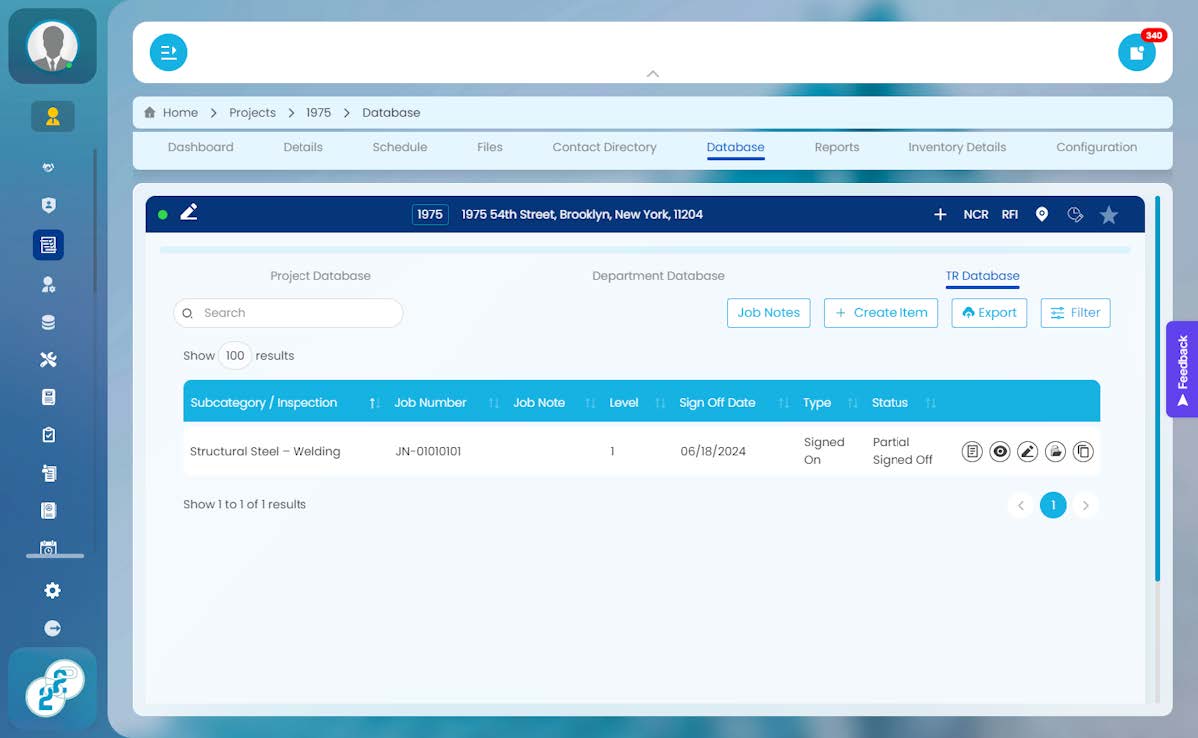The image size is (1198, 738).
Task: Switch to the Reports tab
Action: (x=837, y=147)
